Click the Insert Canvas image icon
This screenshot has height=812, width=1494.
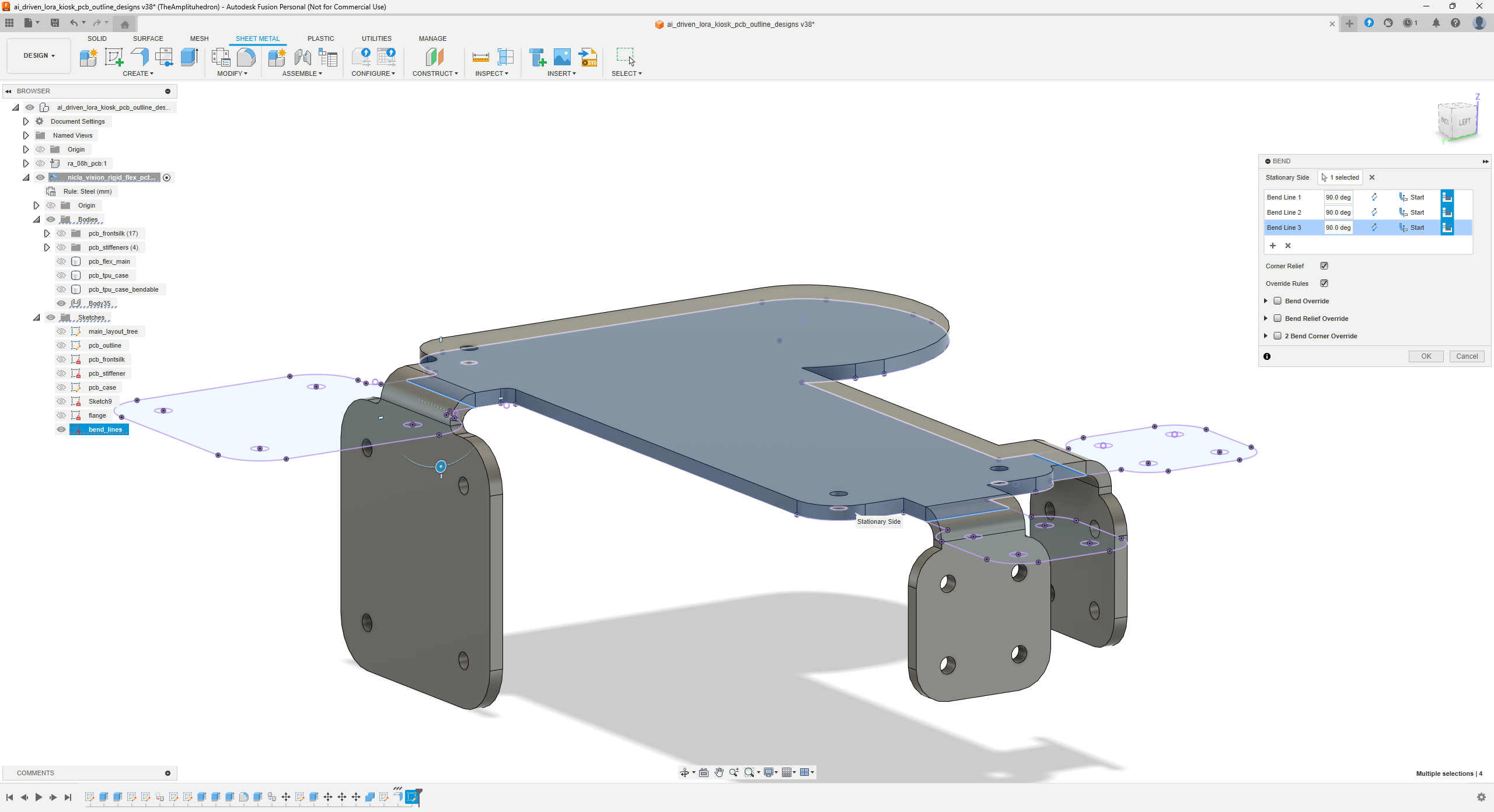(562, 57)
